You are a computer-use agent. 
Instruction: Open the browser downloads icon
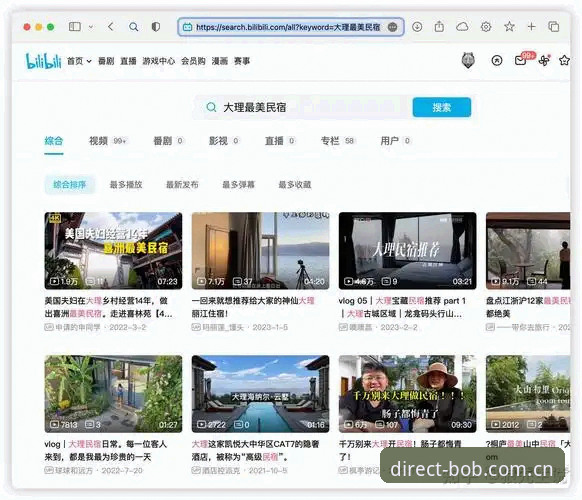click(417, 27)
